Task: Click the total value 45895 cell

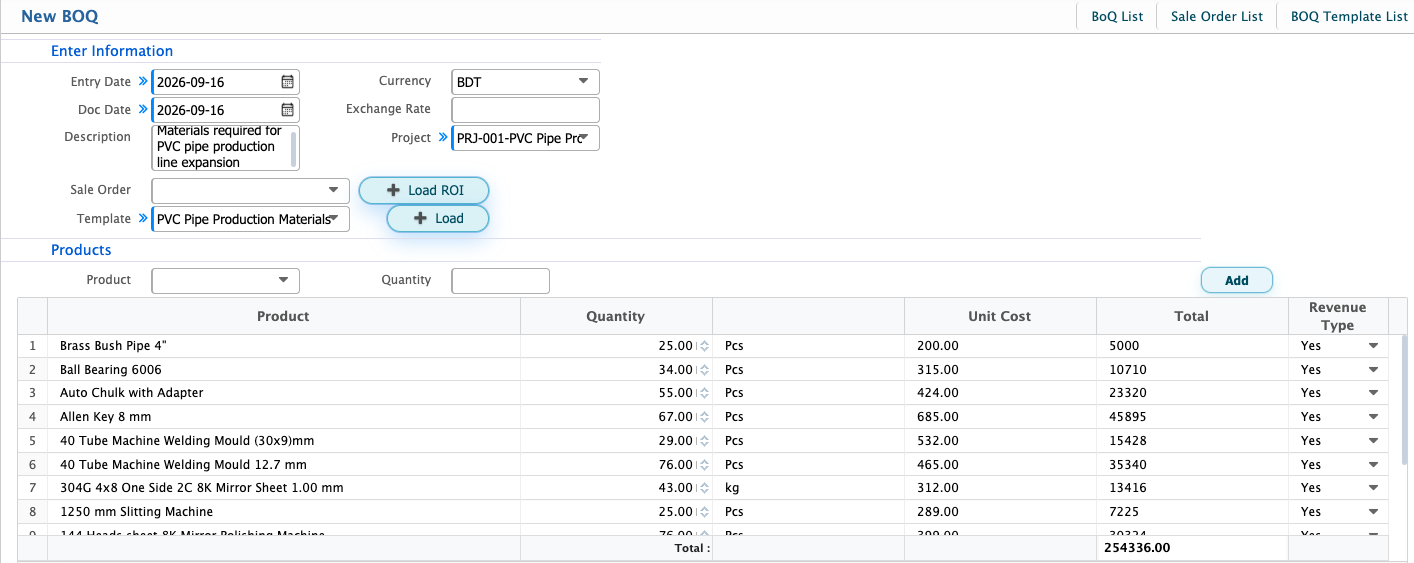Action: (x=1192, y=417)
